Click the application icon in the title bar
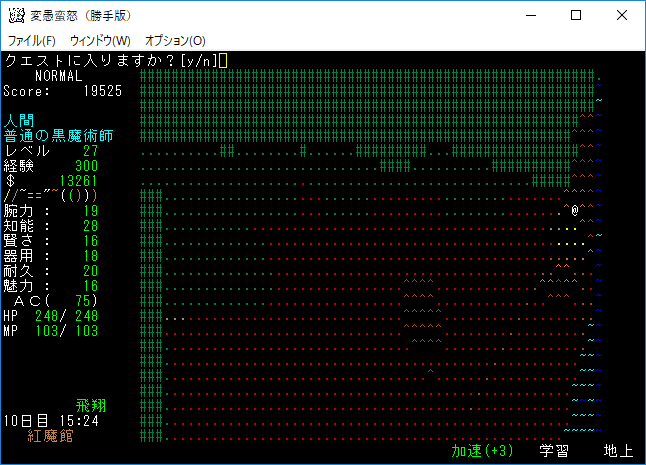 17,15
